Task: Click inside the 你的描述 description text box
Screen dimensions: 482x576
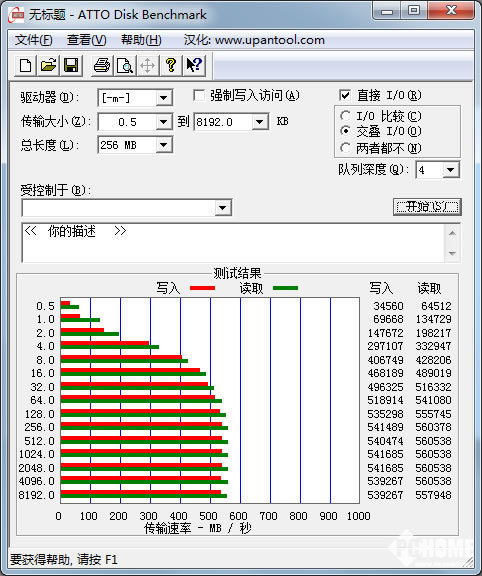Action: pyautogui.click(x=233, y=243)
